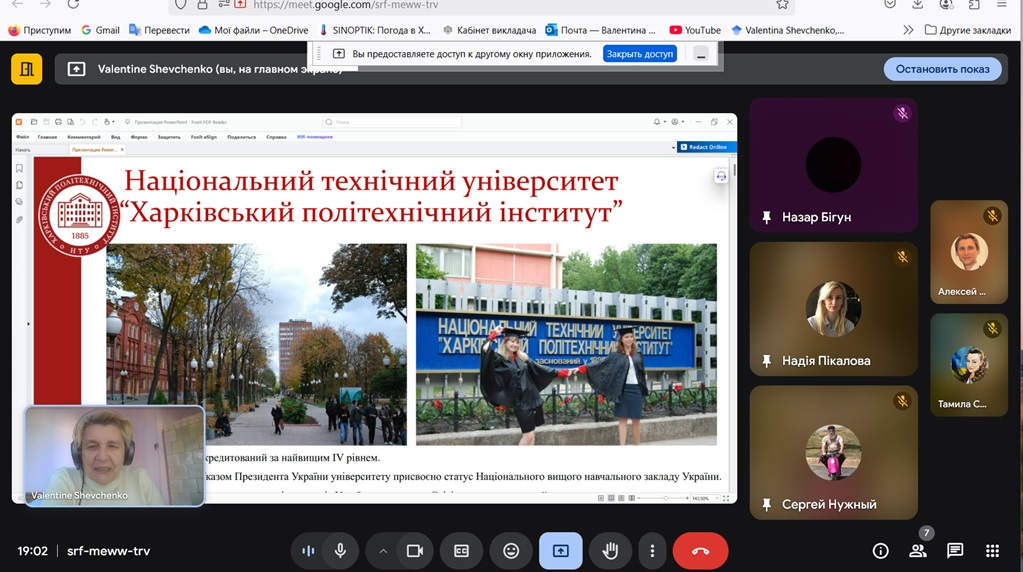1023x572 pixels.
Task: Open activities grid icon
Action: [x=992, y=551]
